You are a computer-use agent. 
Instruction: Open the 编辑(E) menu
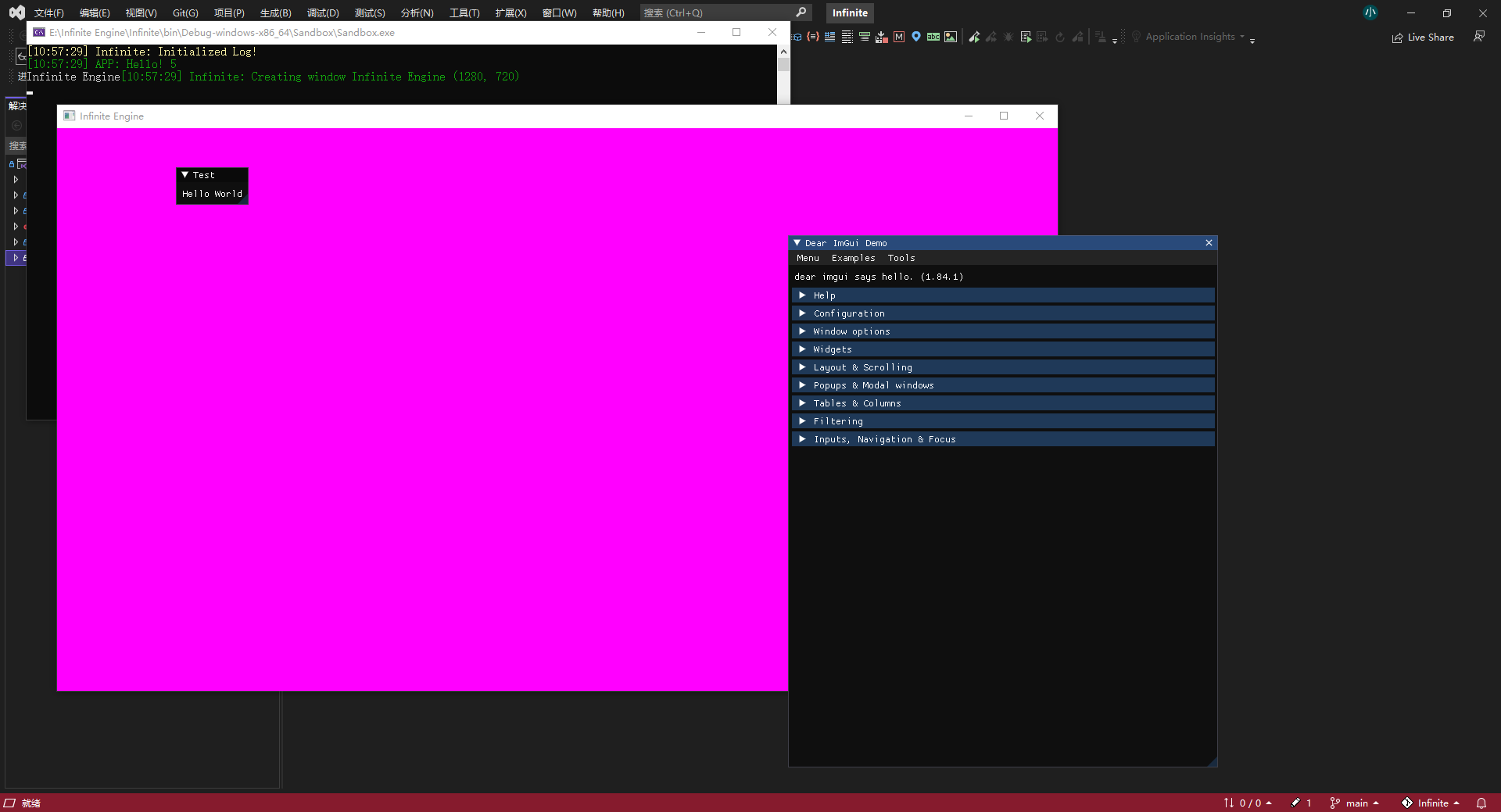95,13
